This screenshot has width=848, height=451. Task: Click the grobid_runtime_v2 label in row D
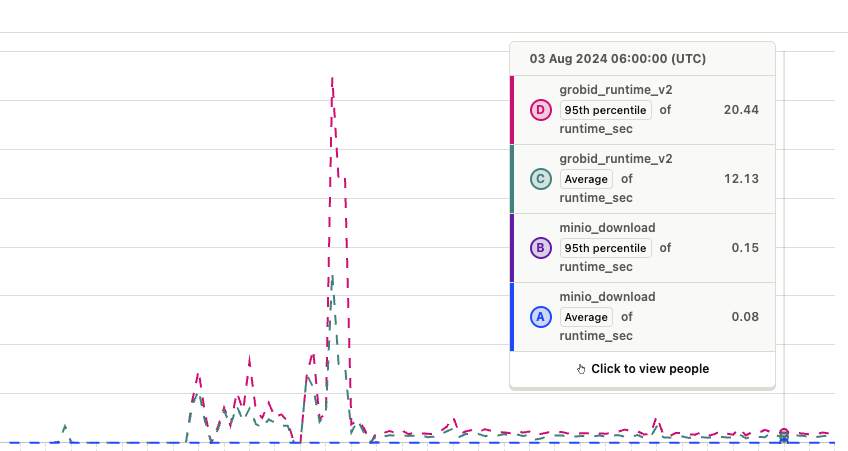615,90
